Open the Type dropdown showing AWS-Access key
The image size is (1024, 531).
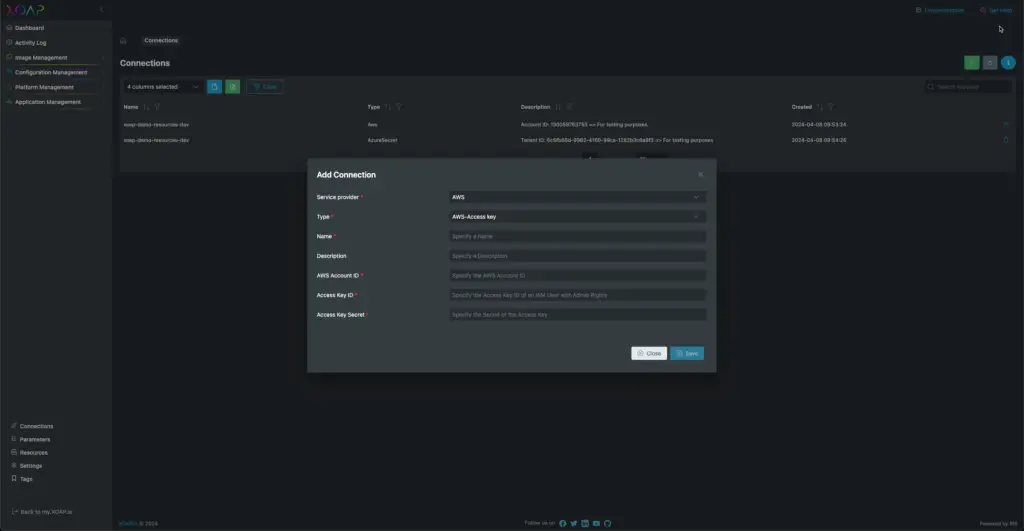click(x=577, y=216)
